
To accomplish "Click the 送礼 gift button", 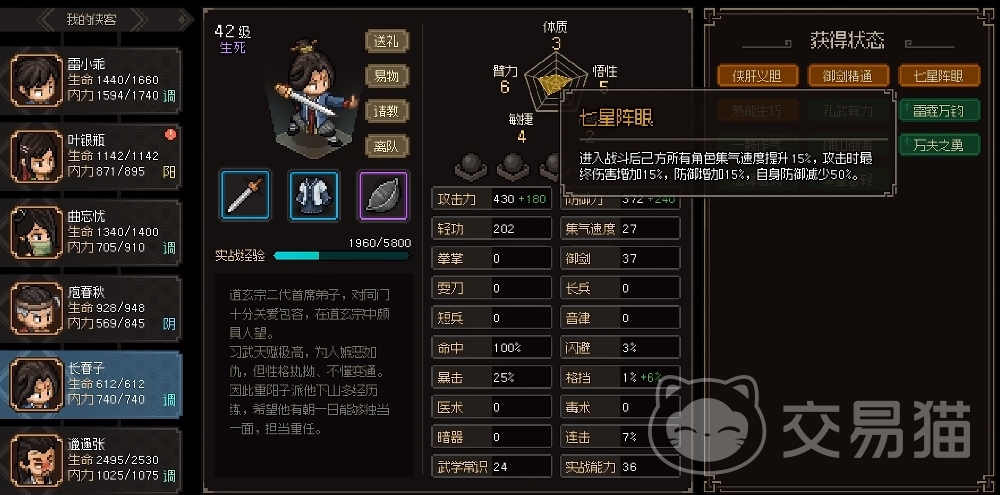I will pyautogui.click(x=386, y=41).
